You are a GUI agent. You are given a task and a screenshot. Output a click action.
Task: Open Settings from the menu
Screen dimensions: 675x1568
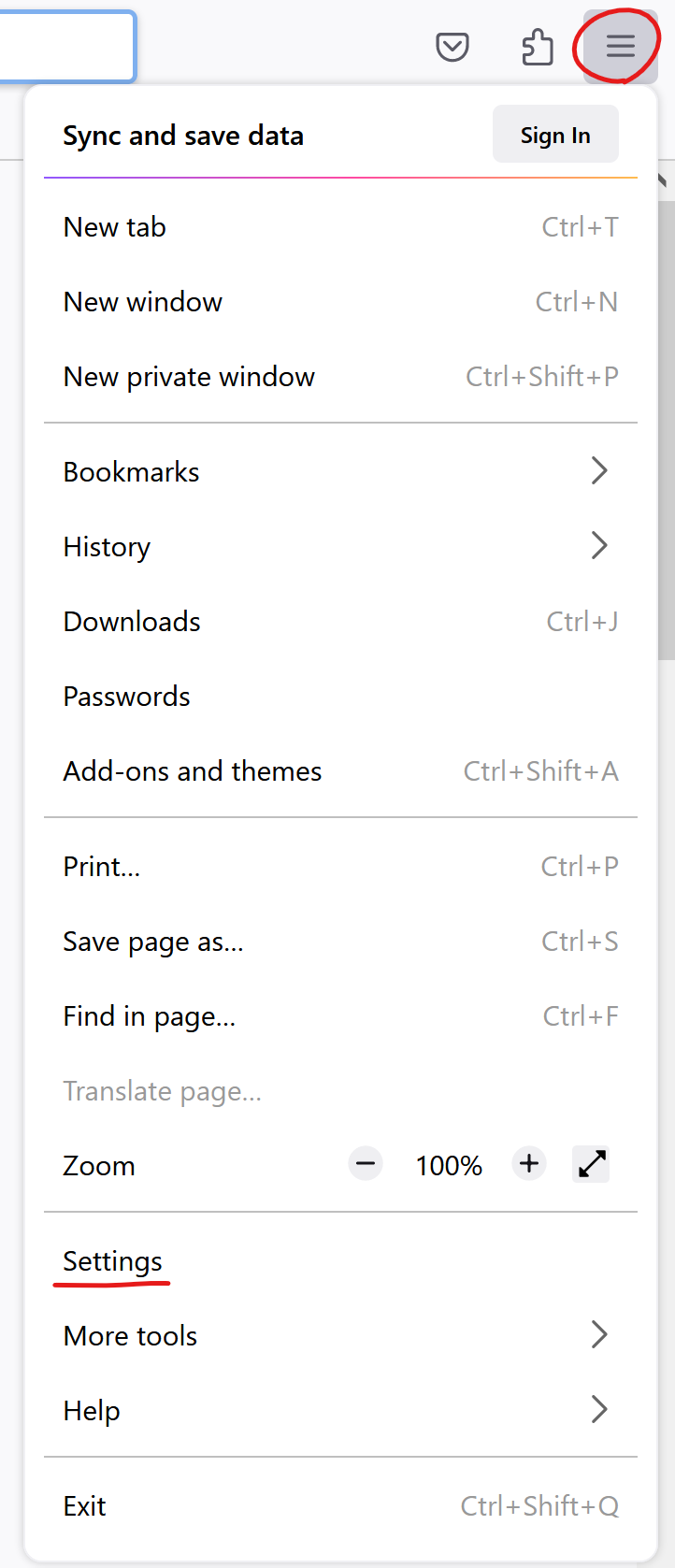click(113, 1261)
